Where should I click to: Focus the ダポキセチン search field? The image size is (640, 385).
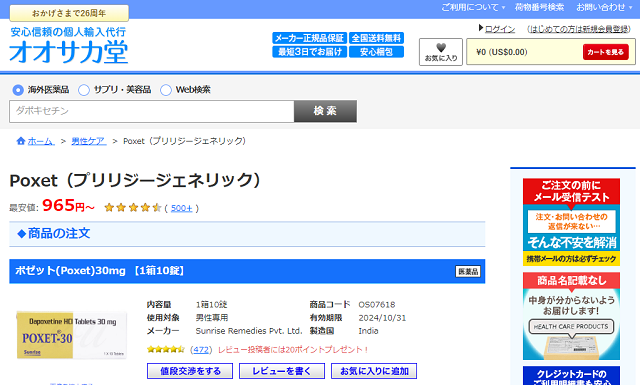coord(151,111)
